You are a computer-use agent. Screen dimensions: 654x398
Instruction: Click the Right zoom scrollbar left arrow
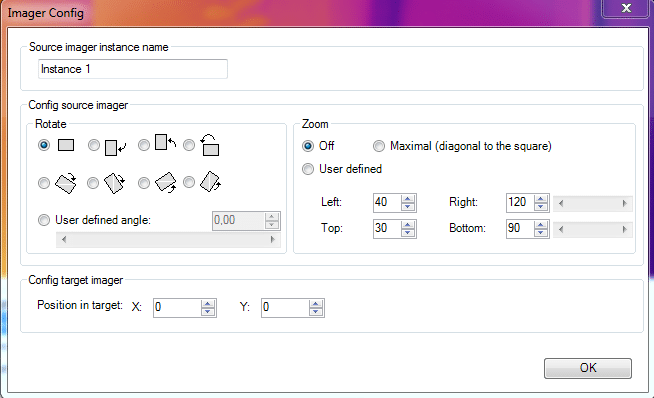pos(561,204)
